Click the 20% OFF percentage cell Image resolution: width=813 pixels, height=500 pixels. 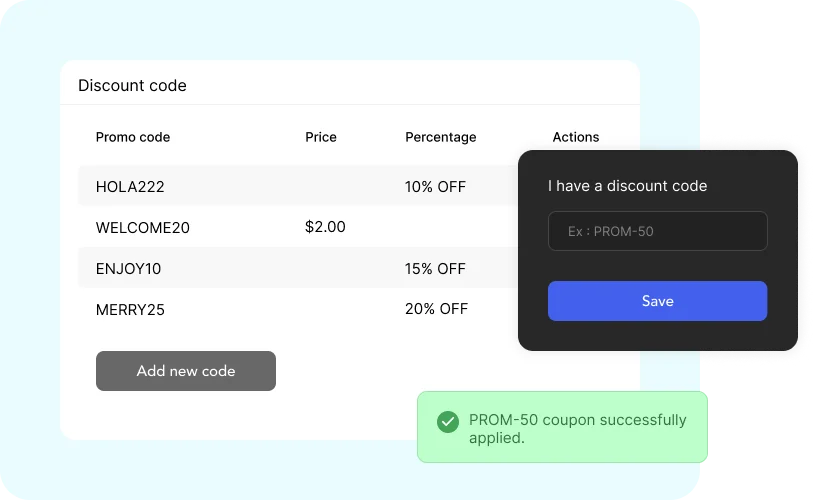[x=437, y=309]
